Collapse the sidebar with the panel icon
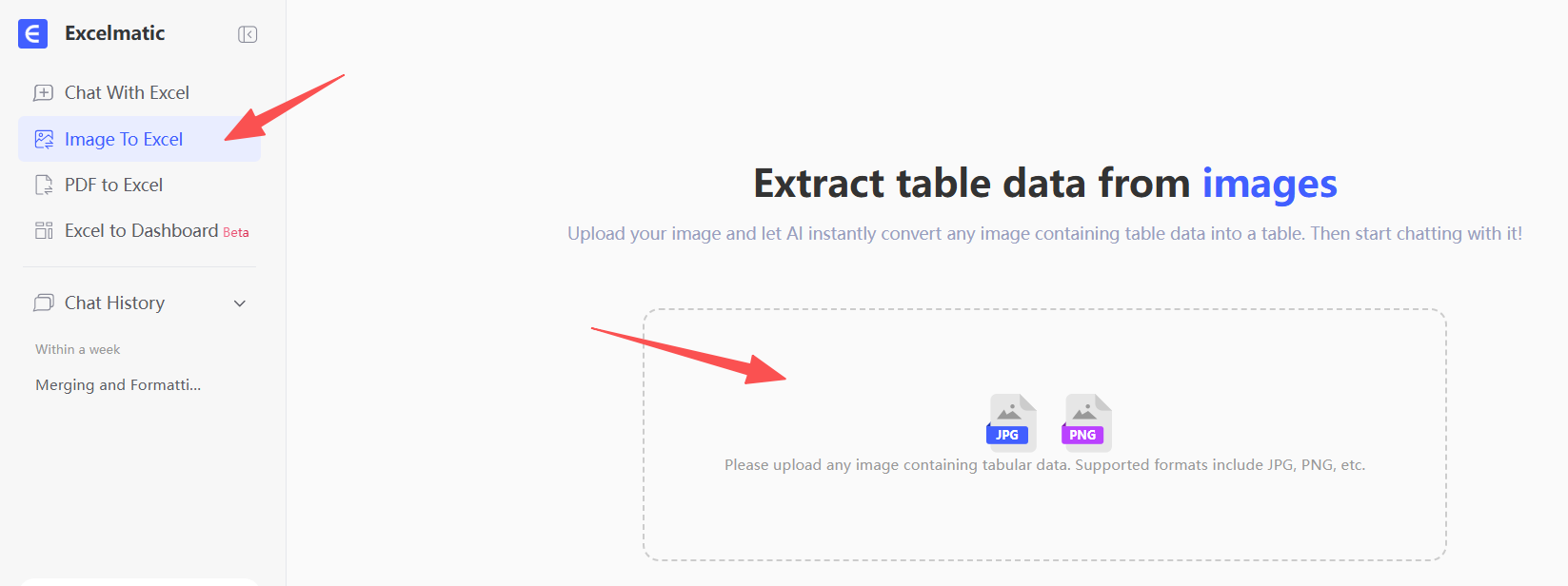This screenshot has height=586, width=1568. pos(248,34)
